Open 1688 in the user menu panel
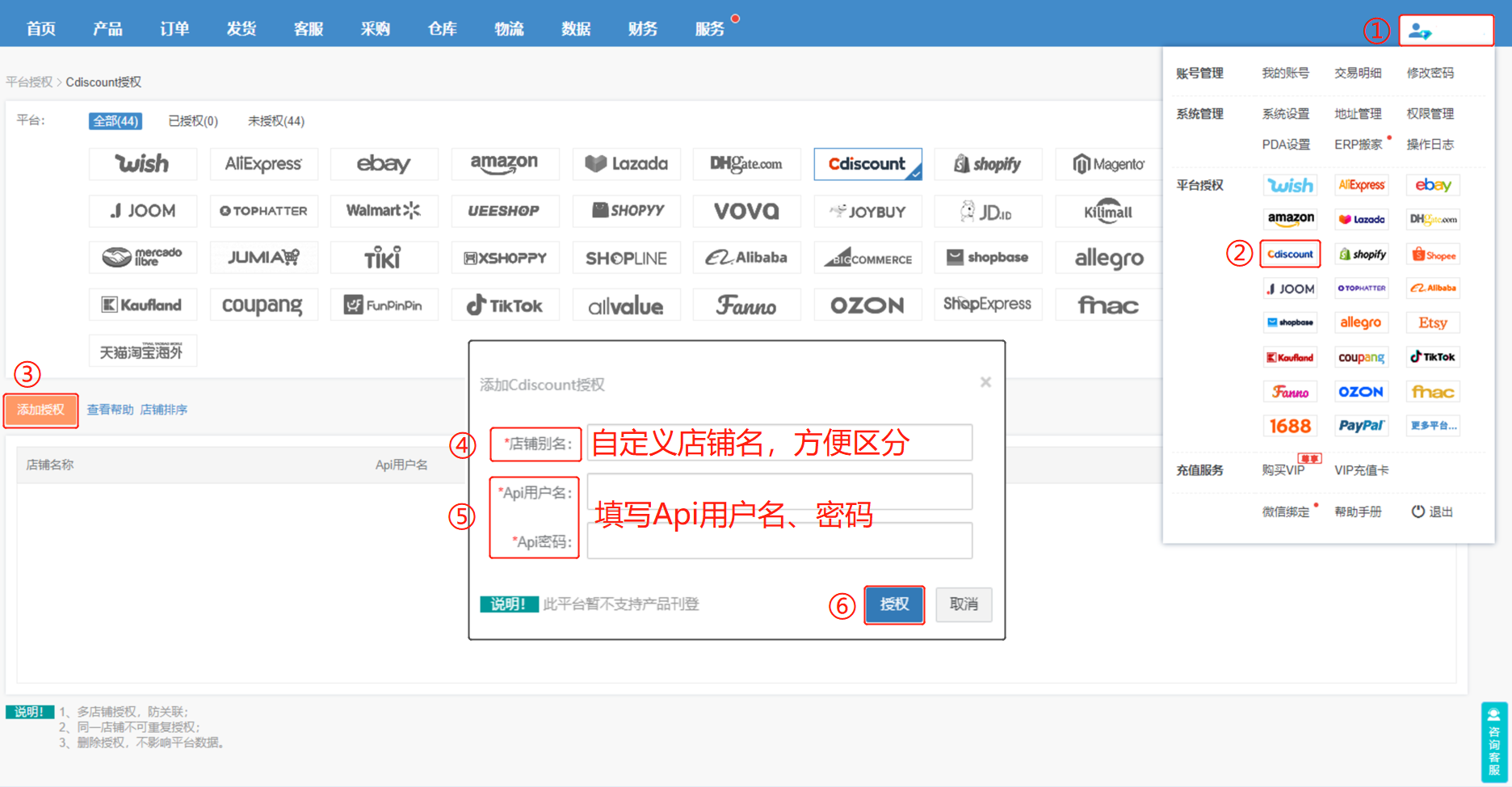 coord(1290,426)
